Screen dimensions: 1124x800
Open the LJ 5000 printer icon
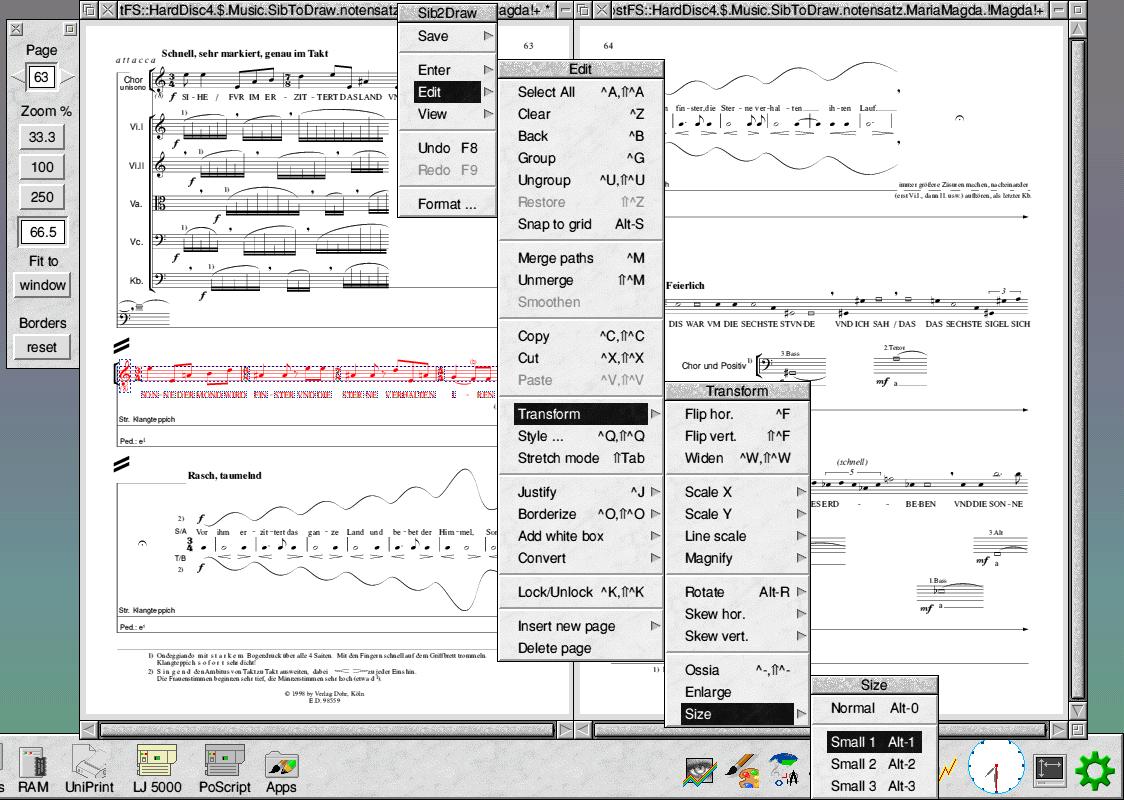pyautogui.click(x=157, y=768)
